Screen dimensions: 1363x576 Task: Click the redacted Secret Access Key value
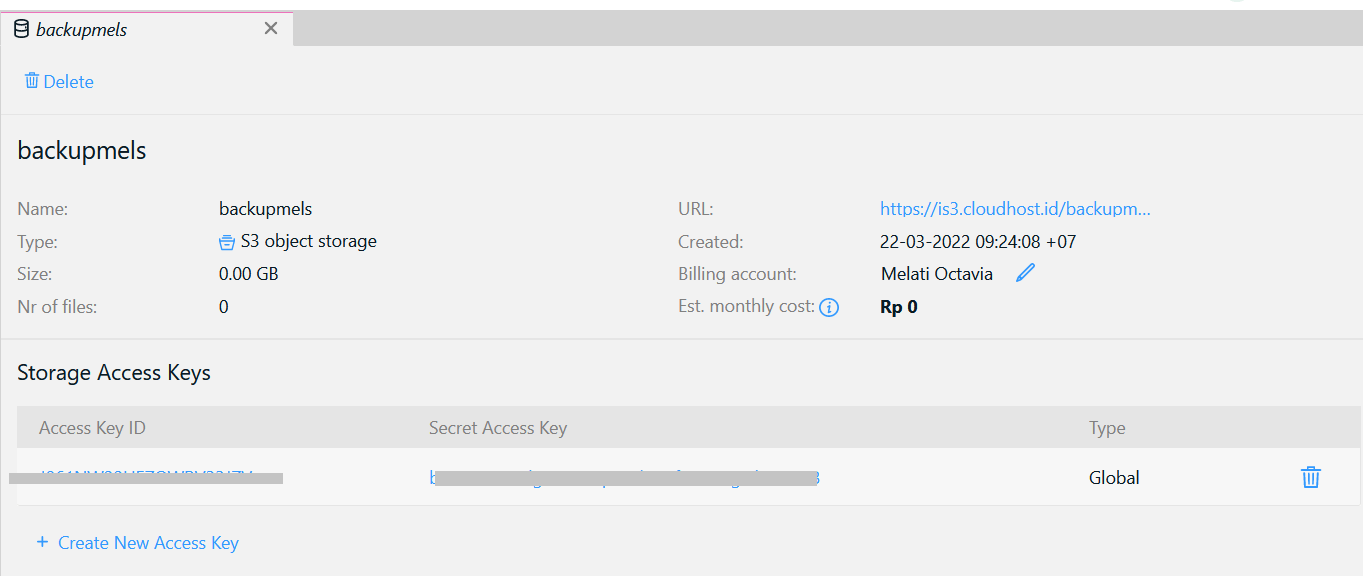tap(625, 478)
